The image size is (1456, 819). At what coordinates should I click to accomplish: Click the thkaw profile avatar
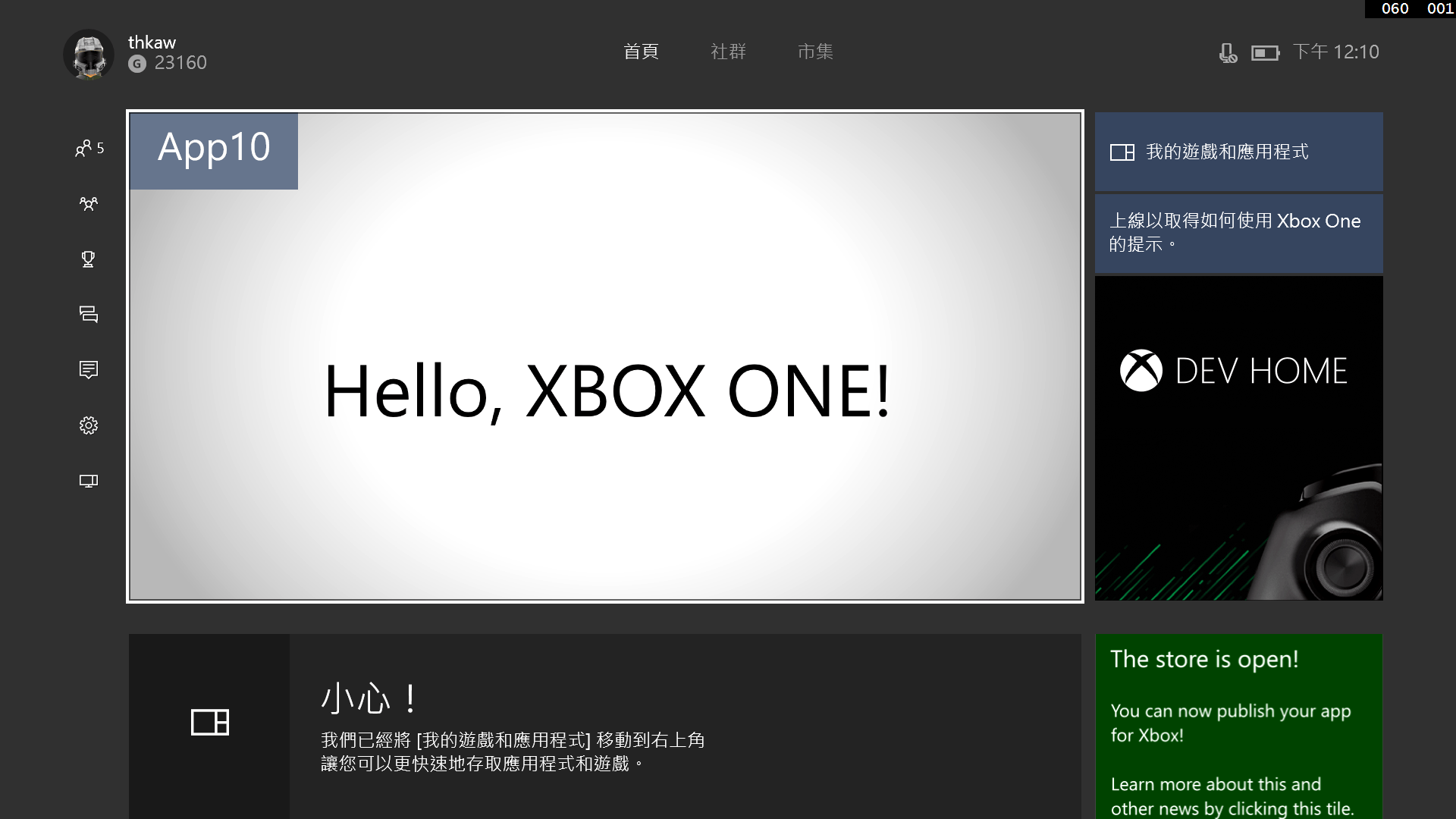[x=89, y=54]
